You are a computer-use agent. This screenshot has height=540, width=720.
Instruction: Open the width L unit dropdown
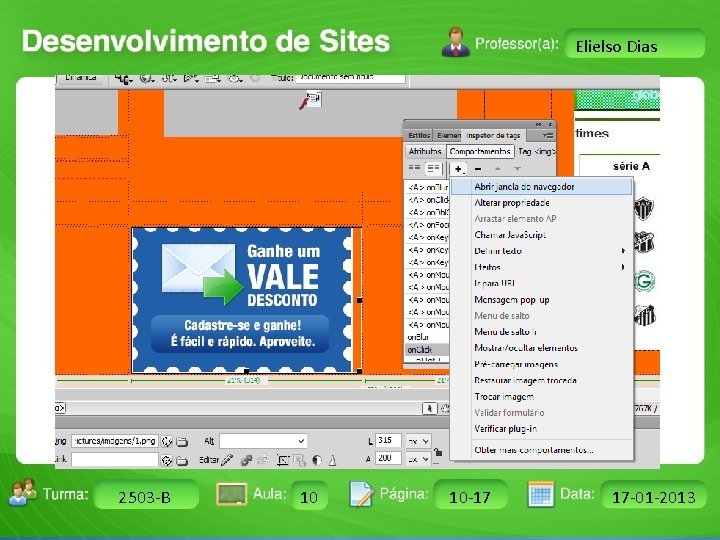pos(418,441)
